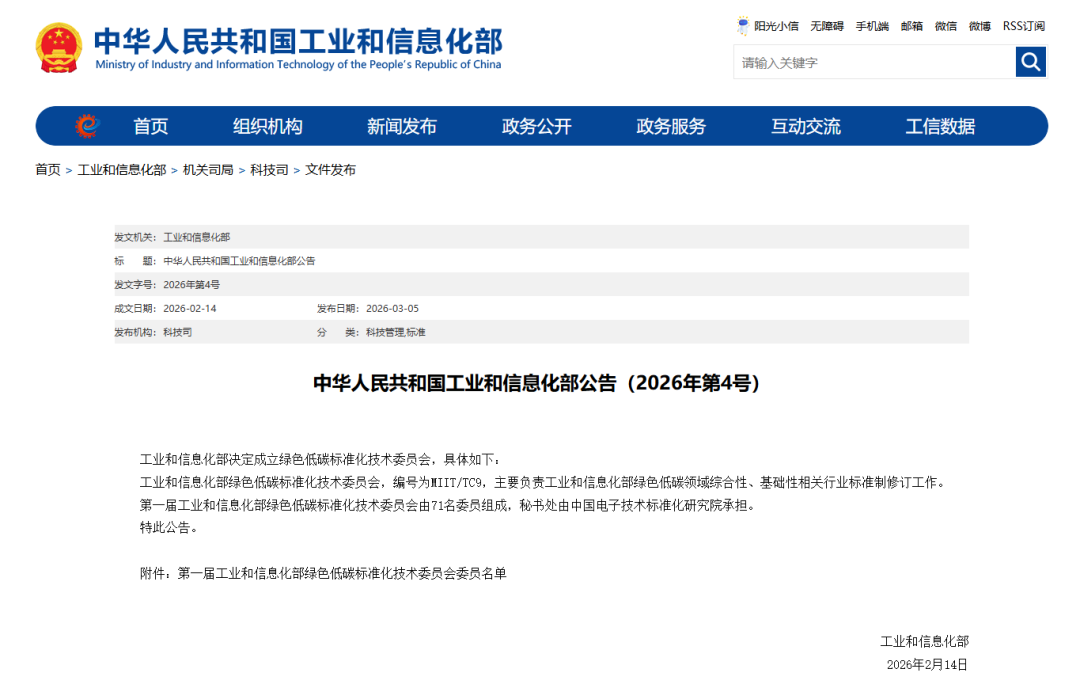
Task: Click the magnifier search button
Action: [x=1030, y=62]
